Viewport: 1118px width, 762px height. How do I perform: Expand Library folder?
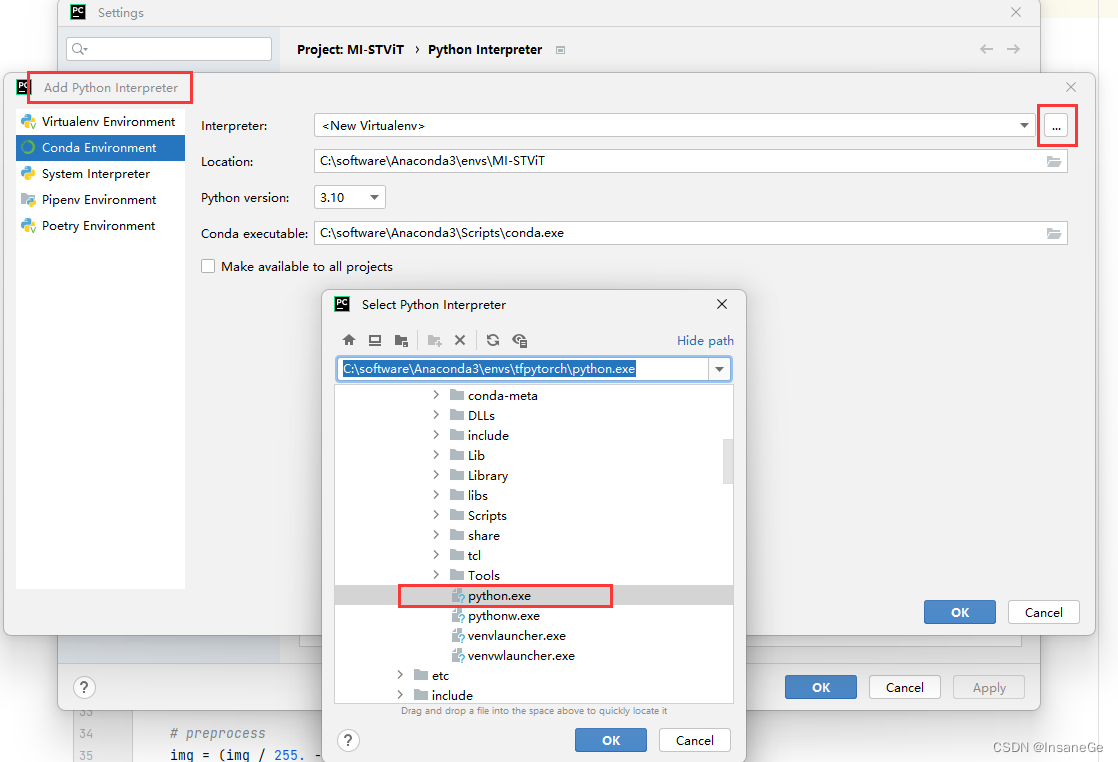click(436, 475)
